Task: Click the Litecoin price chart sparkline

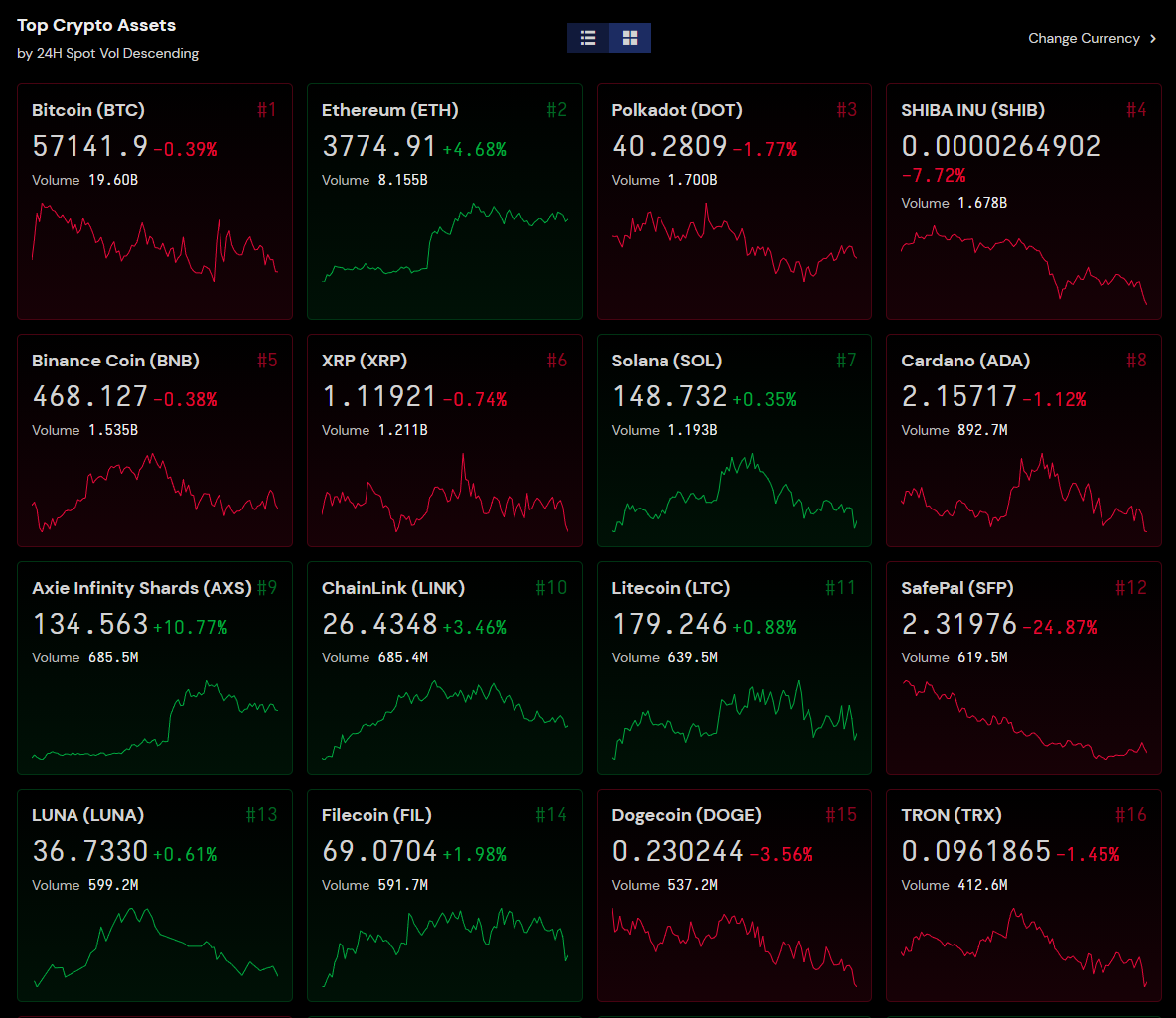Action: 734,719
